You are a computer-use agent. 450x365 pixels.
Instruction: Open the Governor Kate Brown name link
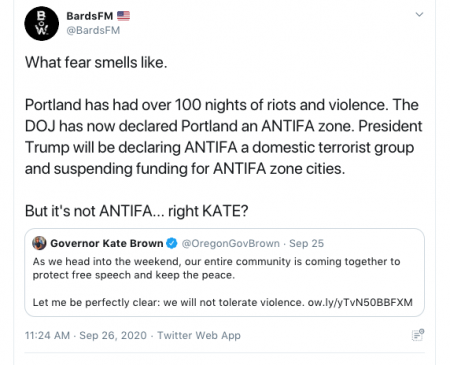coord(107,243)
